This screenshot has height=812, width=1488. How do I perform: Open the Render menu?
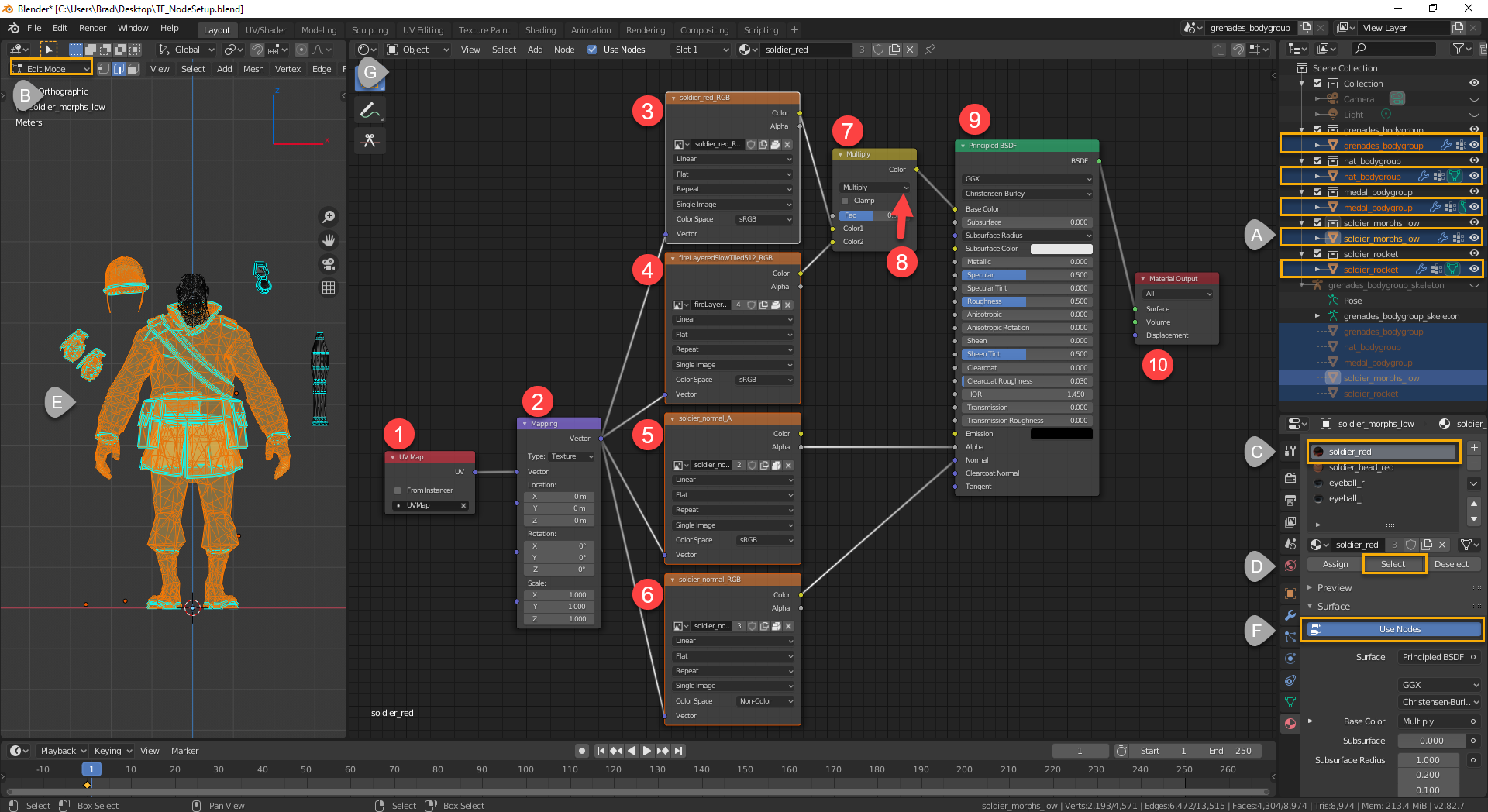[92, 28]
